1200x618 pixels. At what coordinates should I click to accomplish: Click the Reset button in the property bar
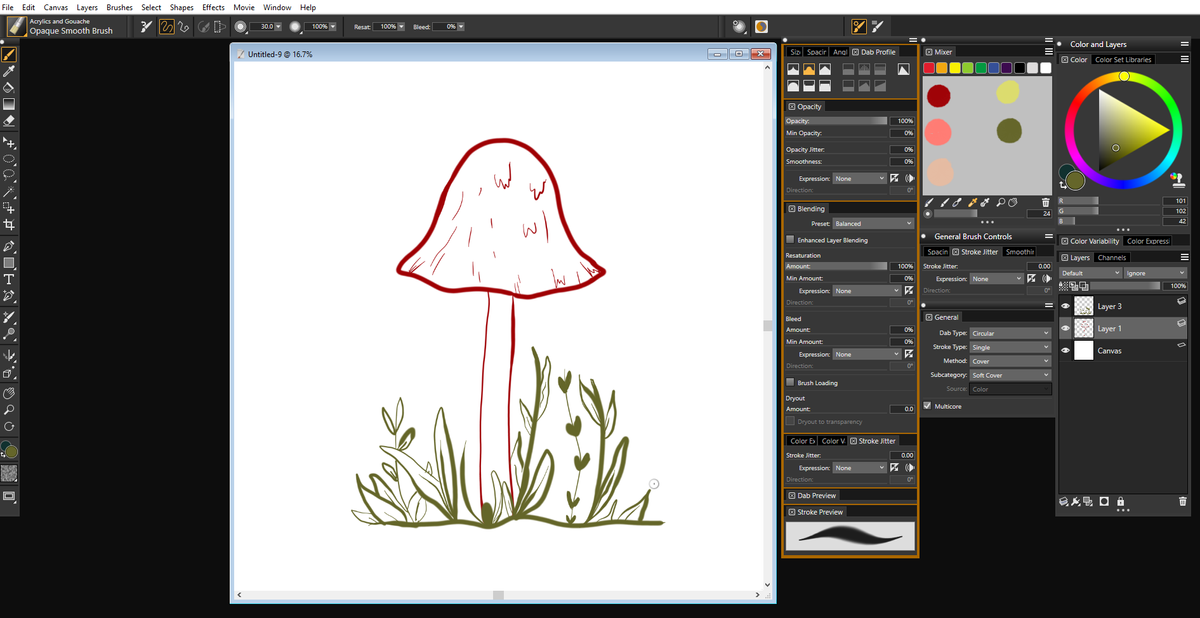364,27
